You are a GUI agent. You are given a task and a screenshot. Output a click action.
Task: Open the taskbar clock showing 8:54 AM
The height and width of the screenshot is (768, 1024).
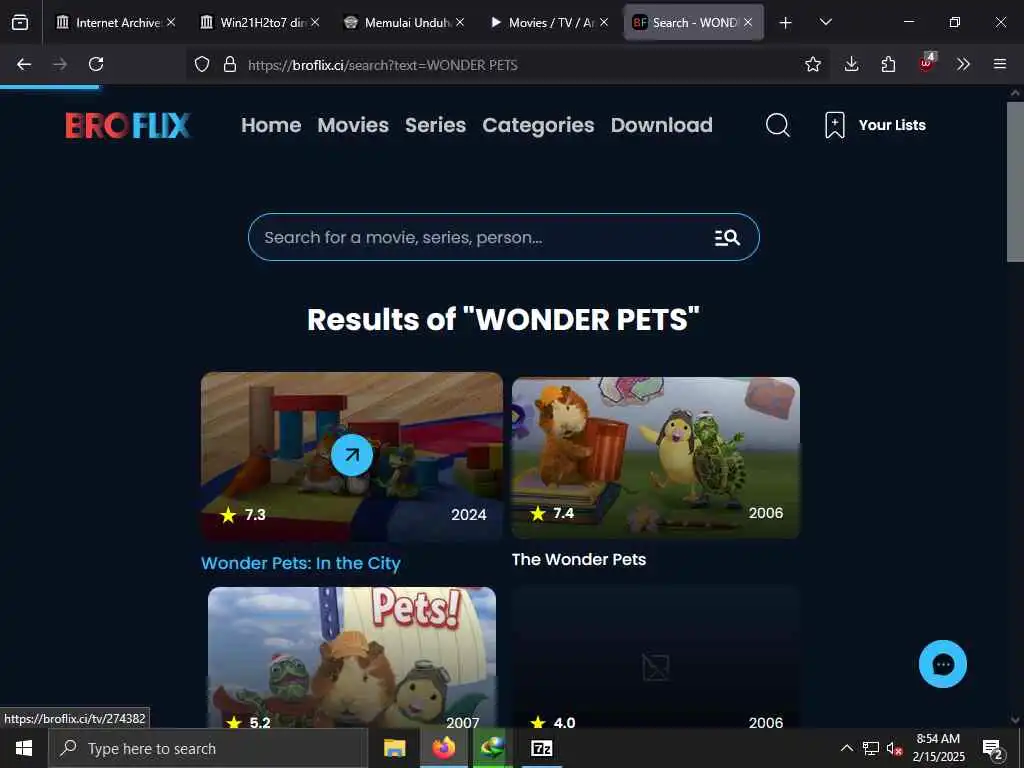[938, 748]
